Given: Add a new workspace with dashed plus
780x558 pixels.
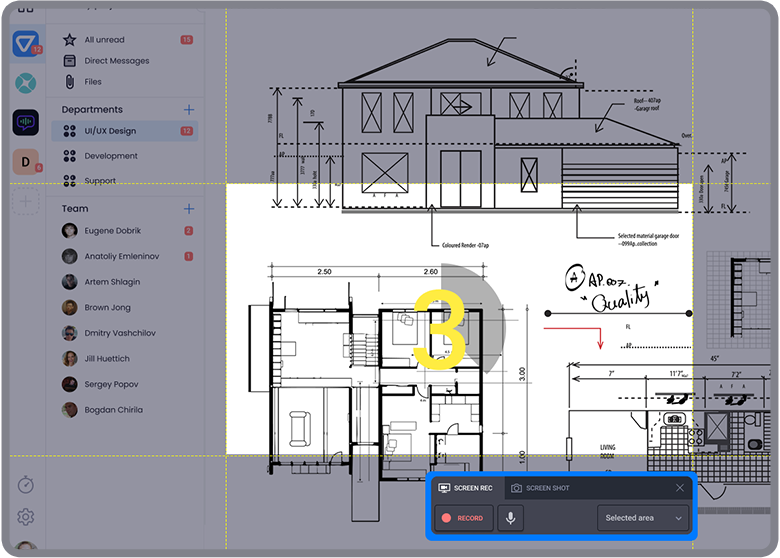Looking at the screenshot, I should coord(25,201).
